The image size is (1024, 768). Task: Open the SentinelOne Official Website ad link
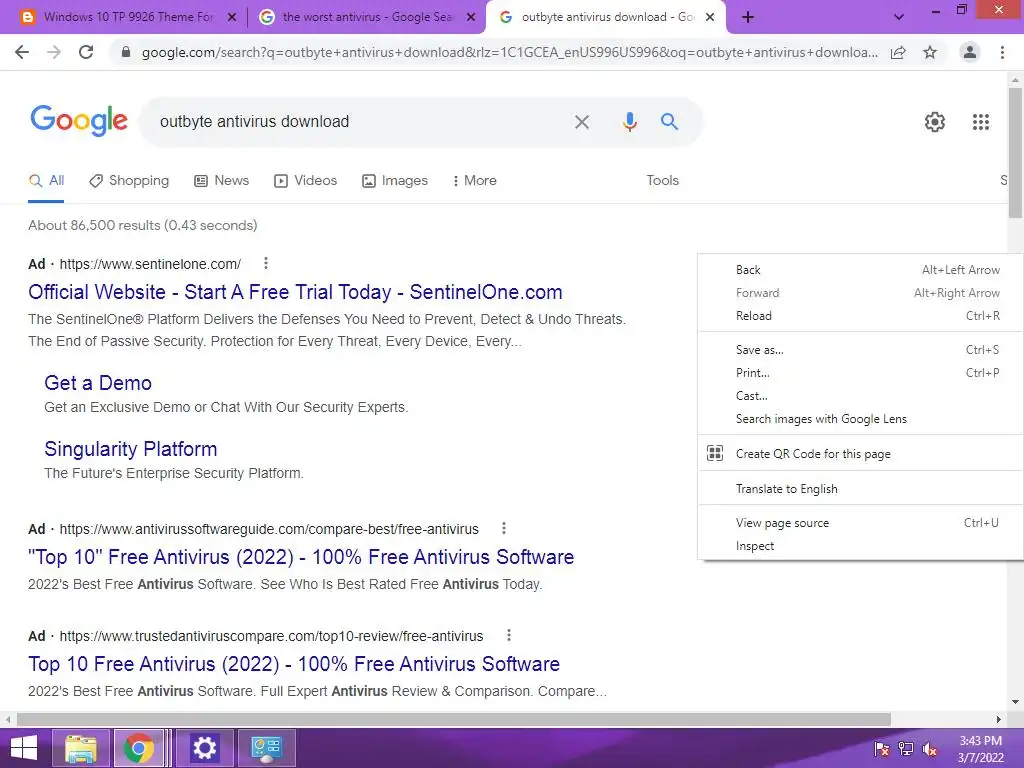point(295,292)
